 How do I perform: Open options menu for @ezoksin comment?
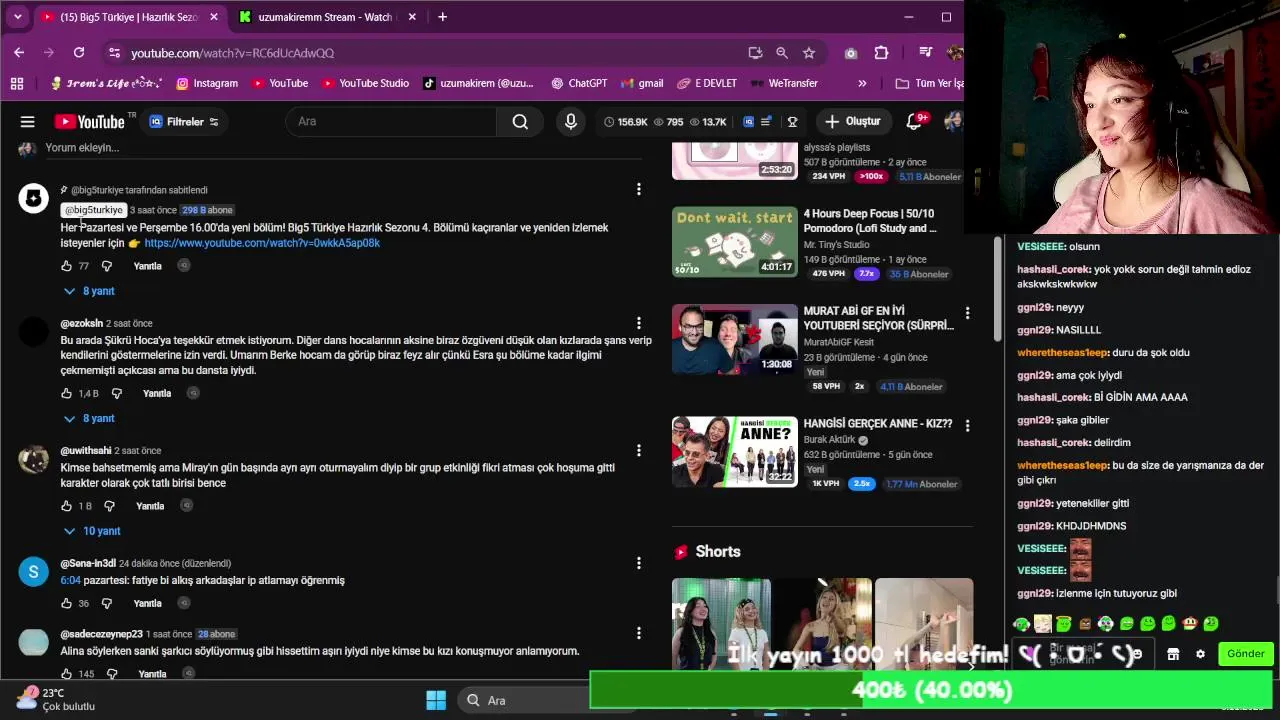coord(639,323)
